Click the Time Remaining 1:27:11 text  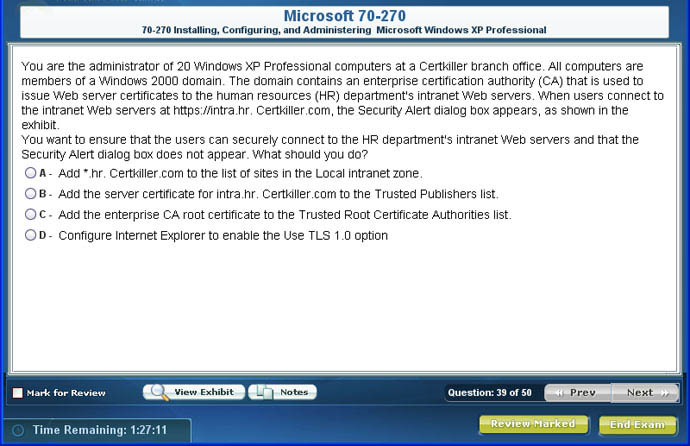pyautogui.click(x=100, y=430)
